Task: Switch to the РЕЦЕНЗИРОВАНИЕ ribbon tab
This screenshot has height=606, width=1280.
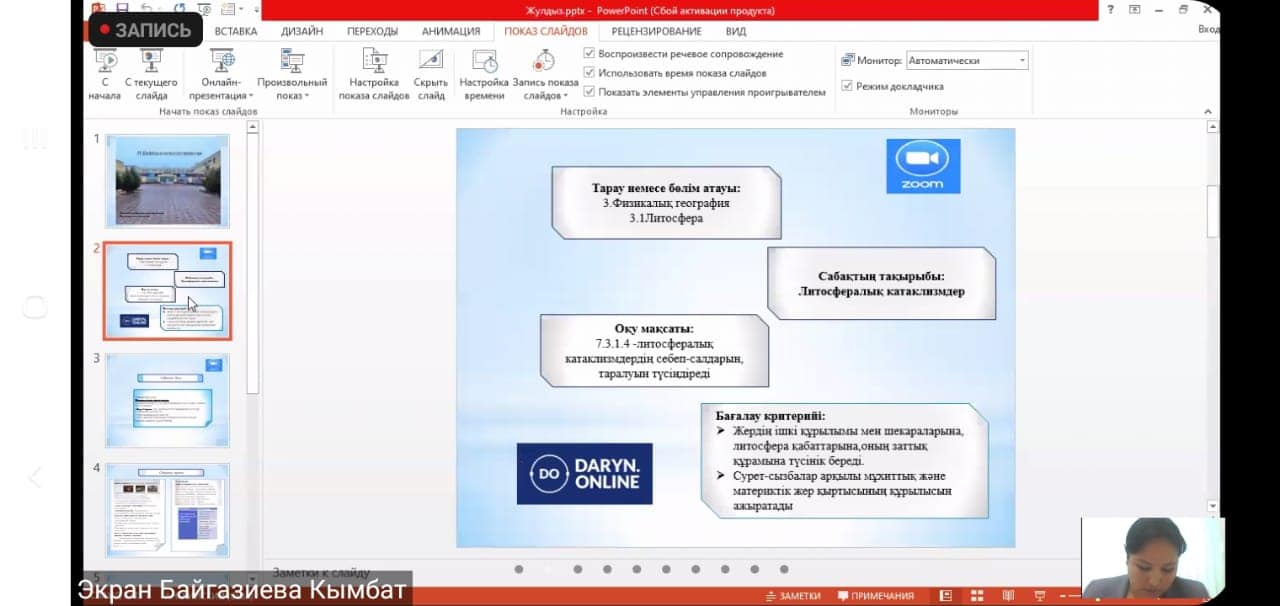Action: [x=656, y=31]
